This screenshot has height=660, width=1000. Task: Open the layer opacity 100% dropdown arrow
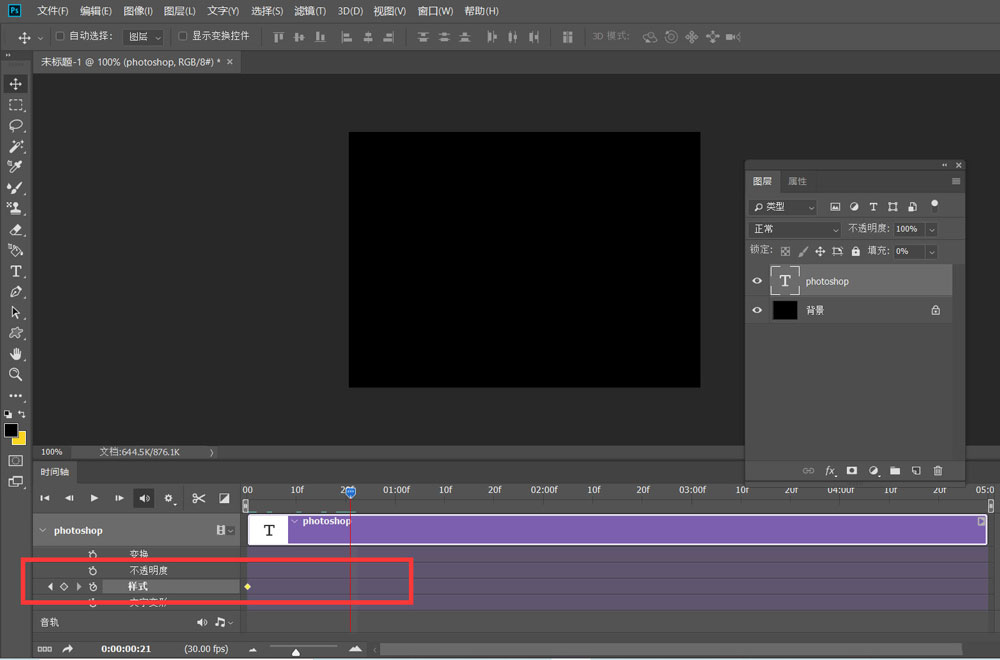[x=932, y=229]
